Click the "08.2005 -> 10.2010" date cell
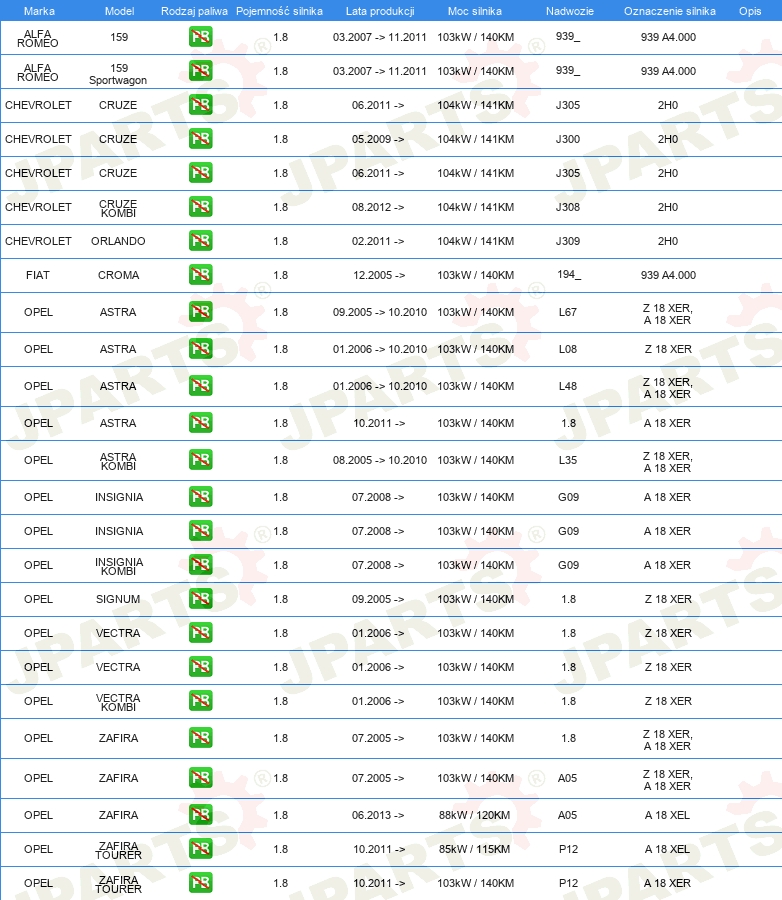This screenshot has height=900, width=782. [x=380, y=460]
